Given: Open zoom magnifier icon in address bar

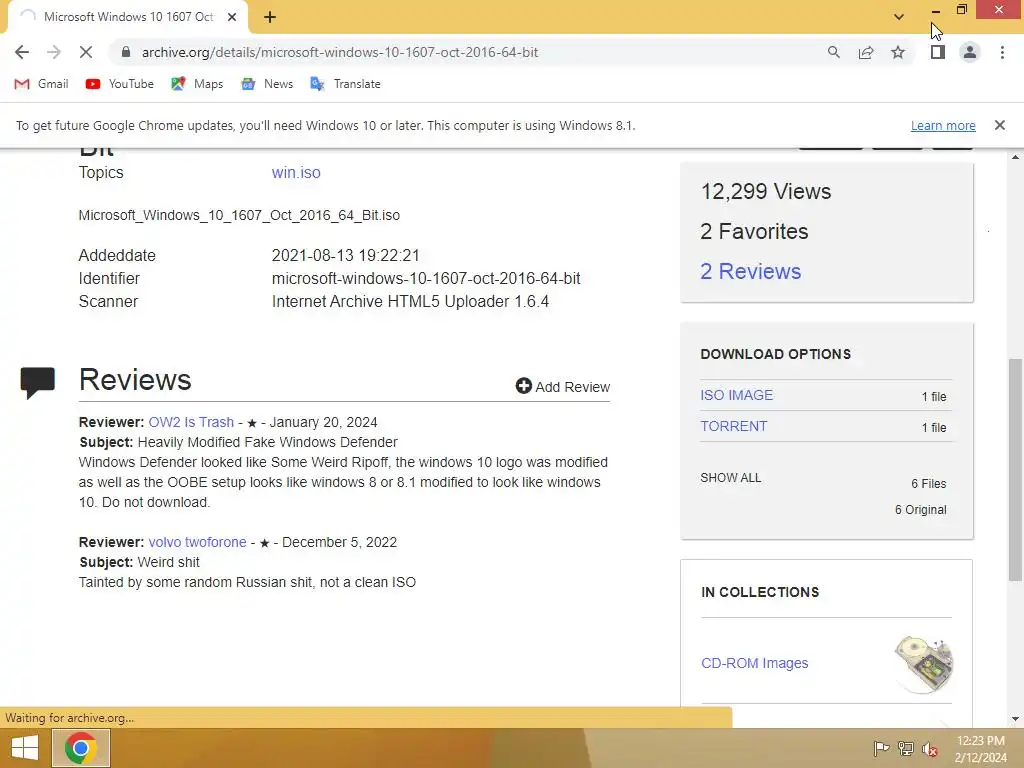Looking at the screenshot, I should (x=833, y=52).
